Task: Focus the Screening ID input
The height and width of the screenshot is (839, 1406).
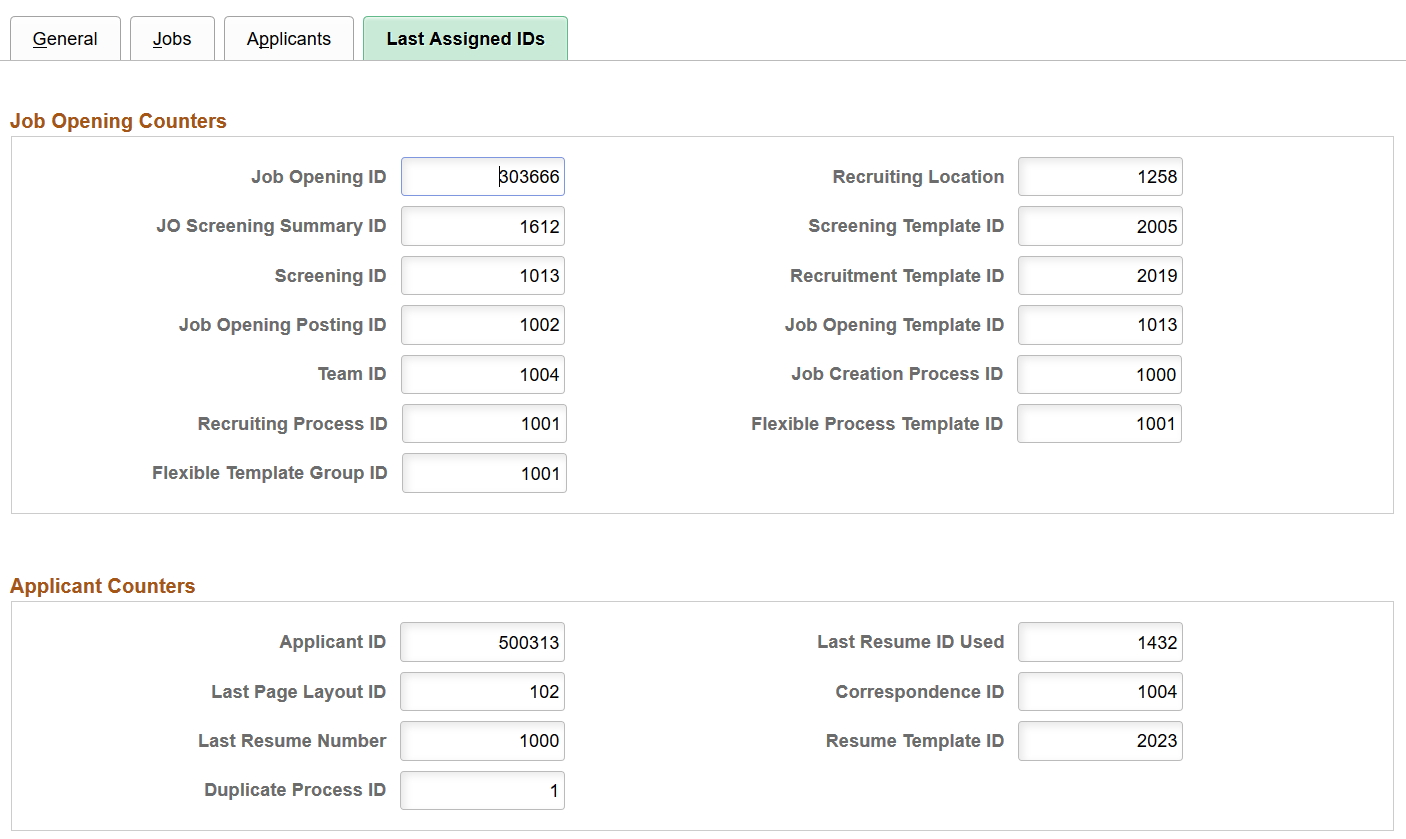Action: tap(483, 276)
